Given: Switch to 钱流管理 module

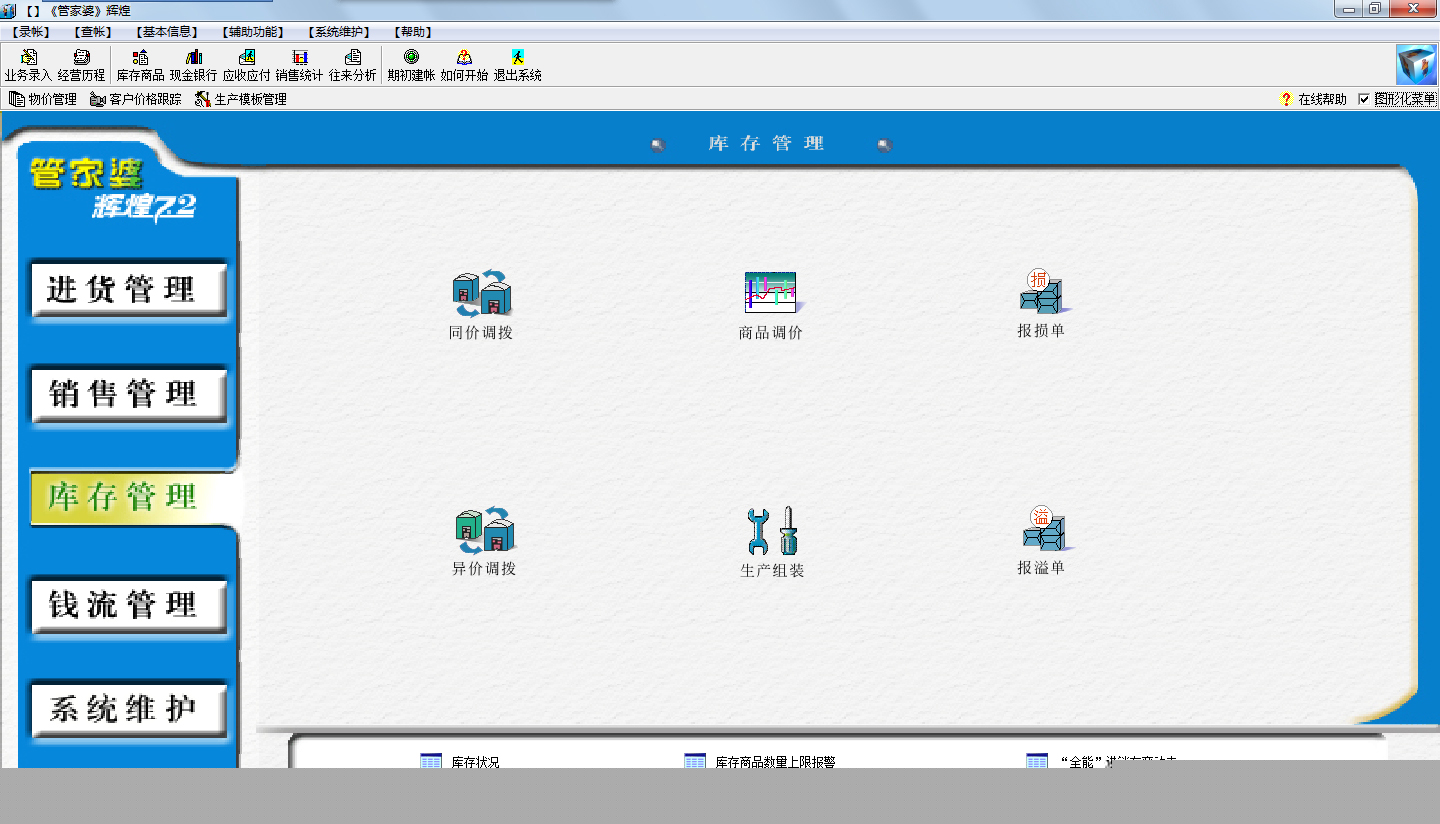Looking at the screenshot, I should (x=129, y=604).
